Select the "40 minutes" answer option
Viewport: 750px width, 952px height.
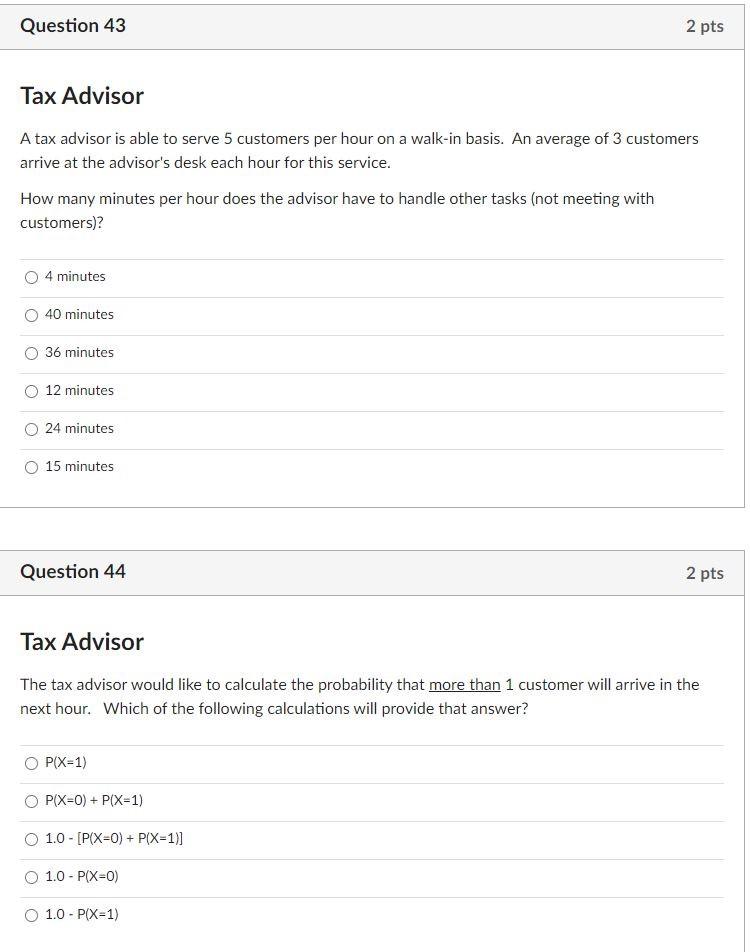tap(31, 314)
